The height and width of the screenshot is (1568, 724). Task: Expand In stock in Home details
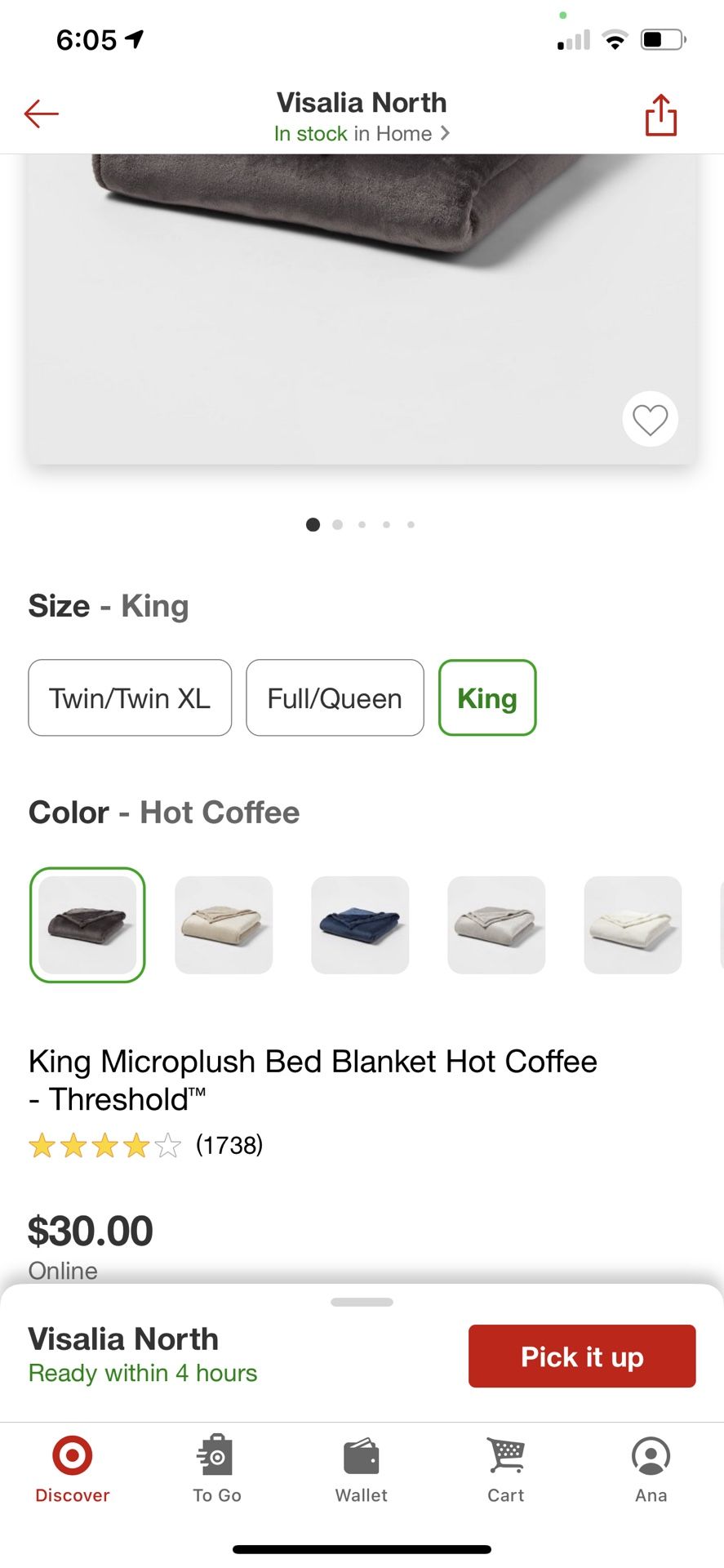362,133
